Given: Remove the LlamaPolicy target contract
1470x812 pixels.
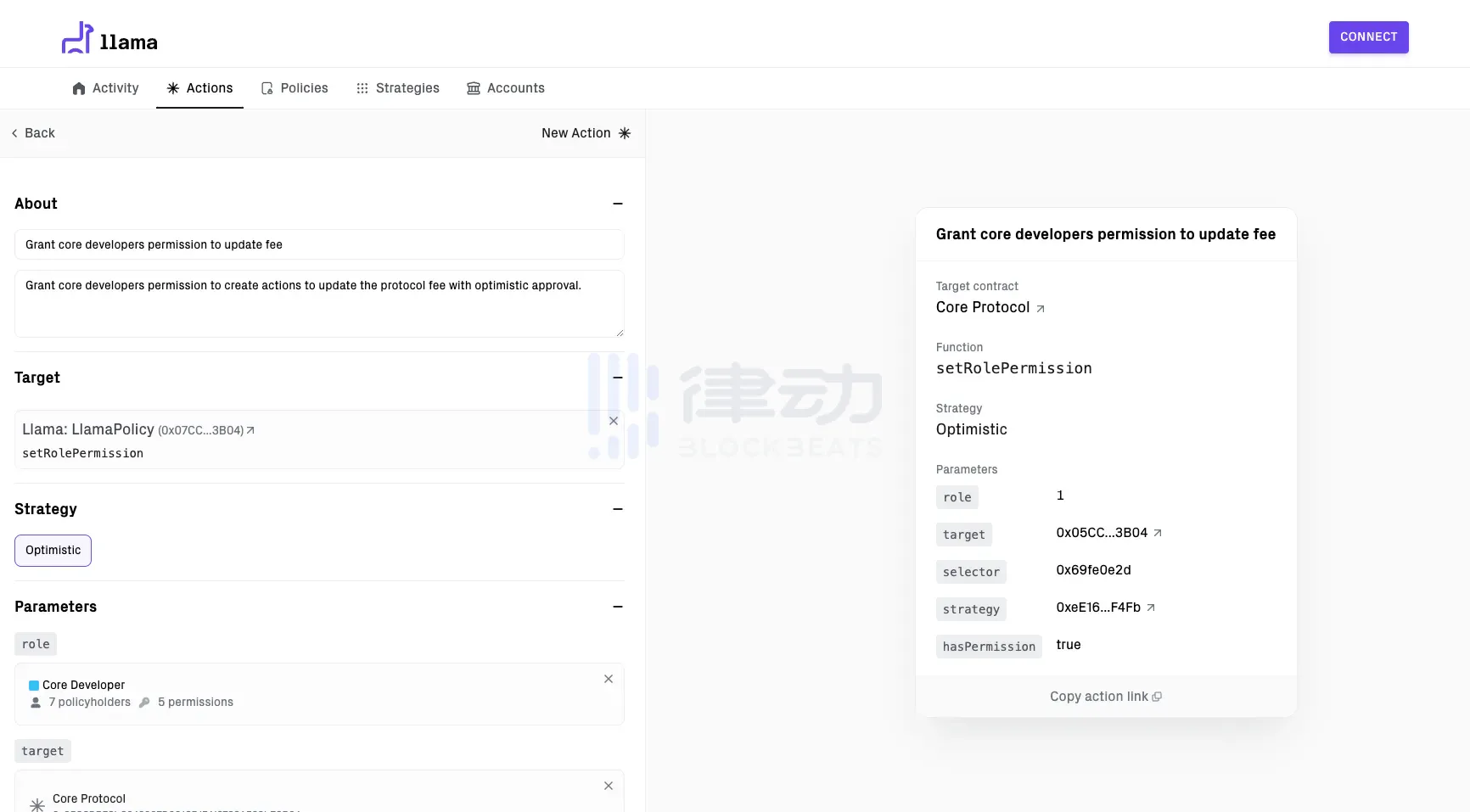Looking at the screenshot, I should pyautogui.click(x=614, y=421).
